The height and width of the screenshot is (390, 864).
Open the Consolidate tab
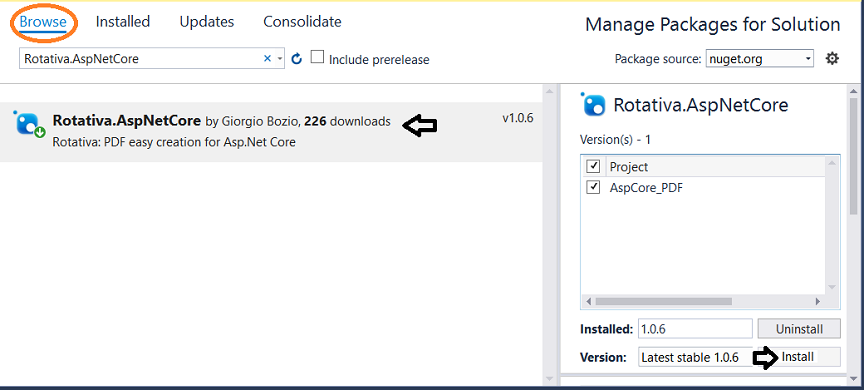303,22
